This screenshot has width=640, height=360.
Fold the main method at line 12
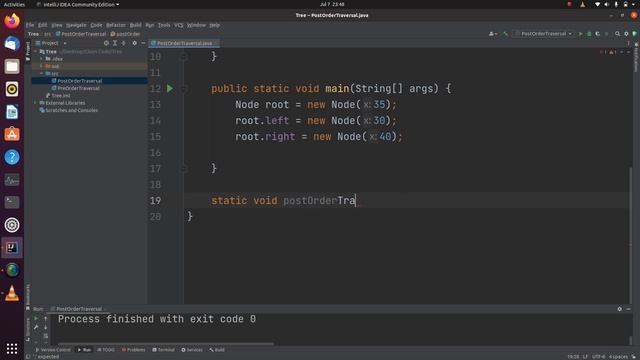click(184, 89)
